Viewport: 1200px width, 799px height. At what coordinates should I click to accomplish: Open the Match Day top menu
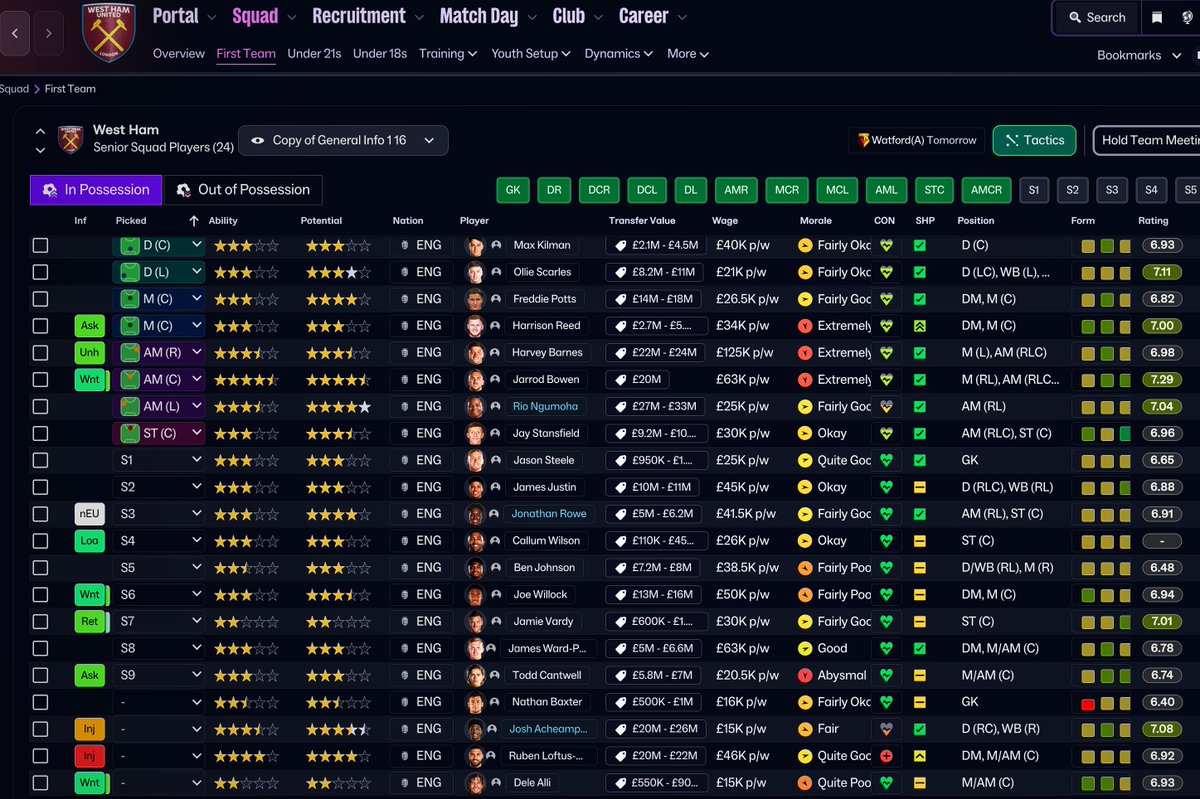click(489, 16)
